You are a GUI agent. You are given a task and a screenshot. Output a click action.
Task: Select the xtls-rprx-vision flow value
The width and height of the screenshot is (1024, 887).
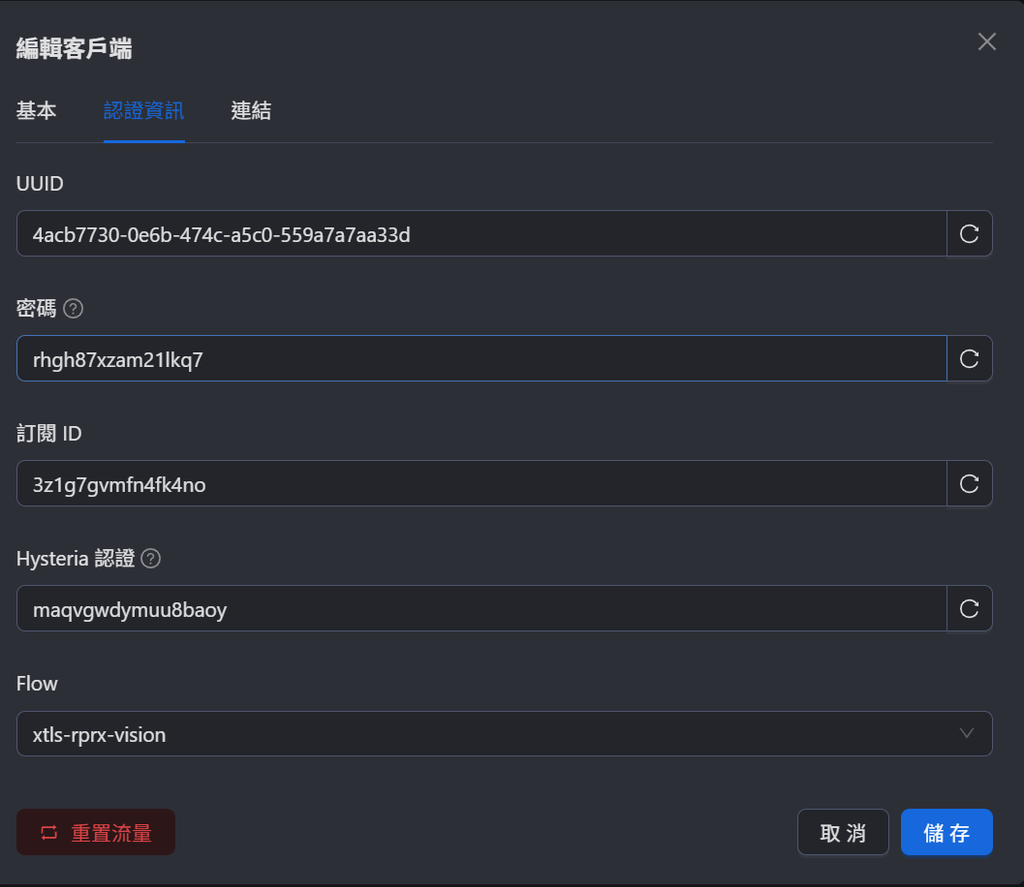coord(99,735)
